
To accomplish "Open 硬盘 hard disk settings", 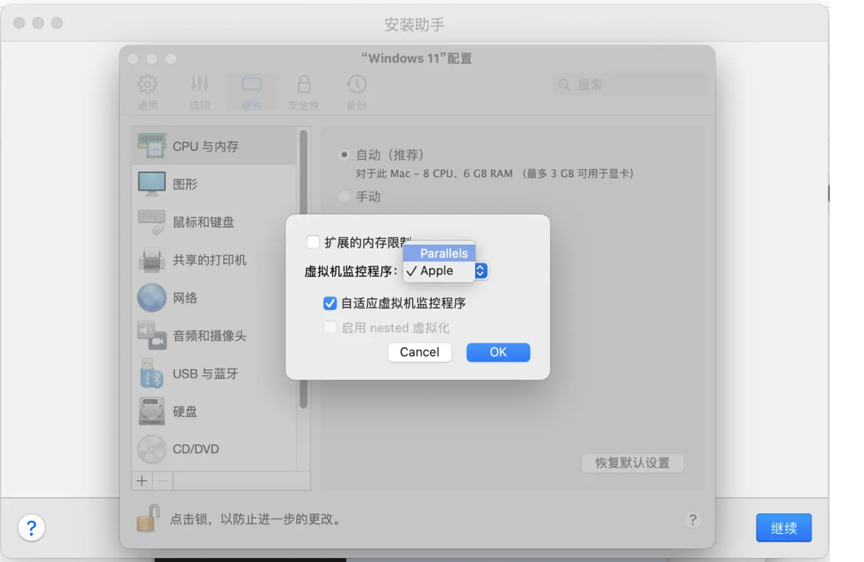I will [x=184, y=411].
